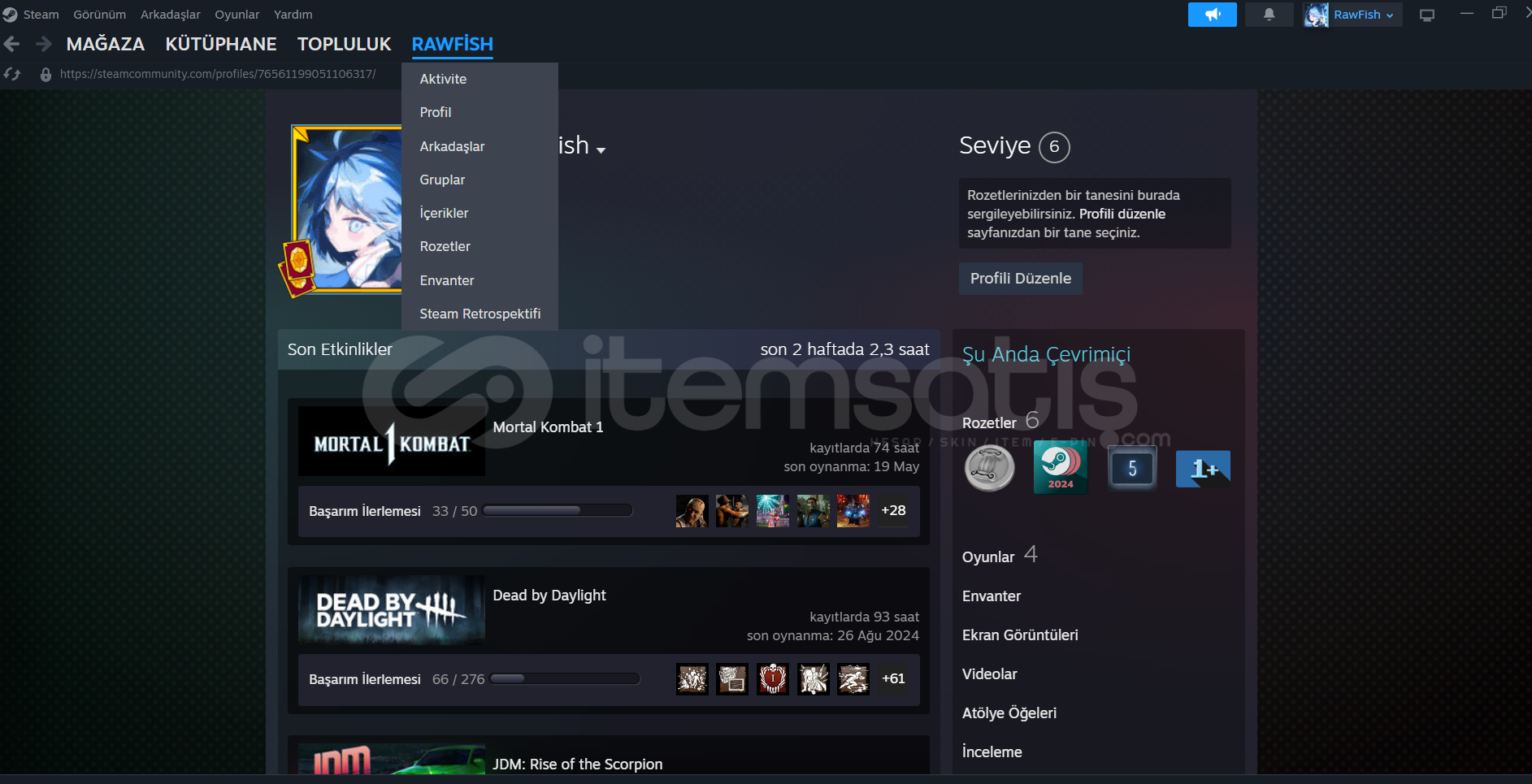Image resolution: width=1532 pixels, height=784 pixels.
Task: Go to TOPLULUK tab
Action: [x=345, y=44]
